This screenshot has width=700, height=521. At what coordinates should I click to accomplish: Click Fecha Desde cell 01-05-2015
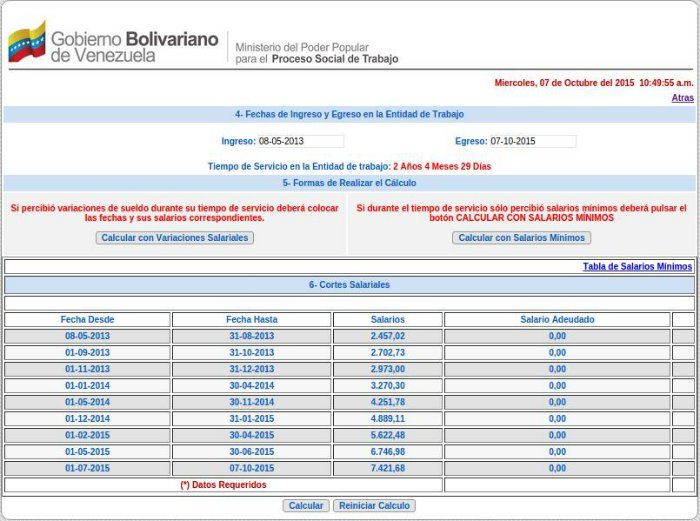point(88,452)
